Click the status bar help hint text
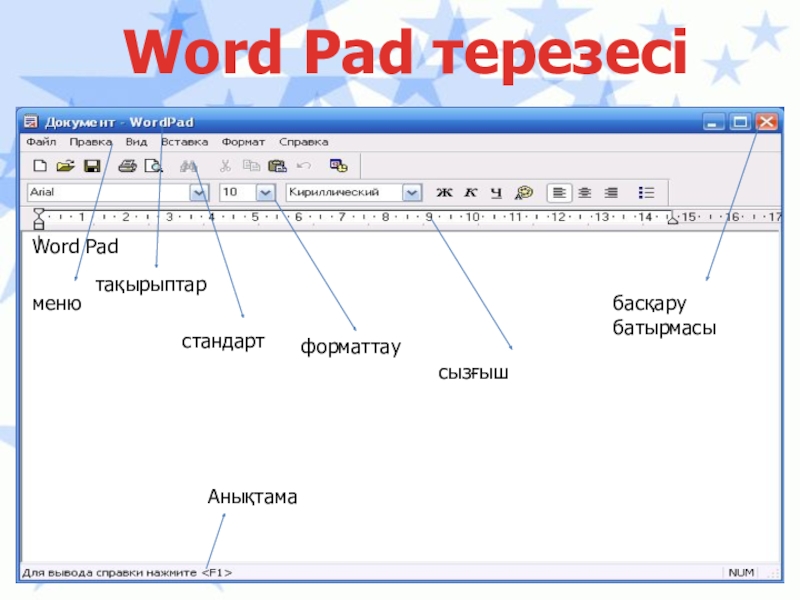Image resolution: width=800 pixels, height=600 pixels. (x=127, y=572)
